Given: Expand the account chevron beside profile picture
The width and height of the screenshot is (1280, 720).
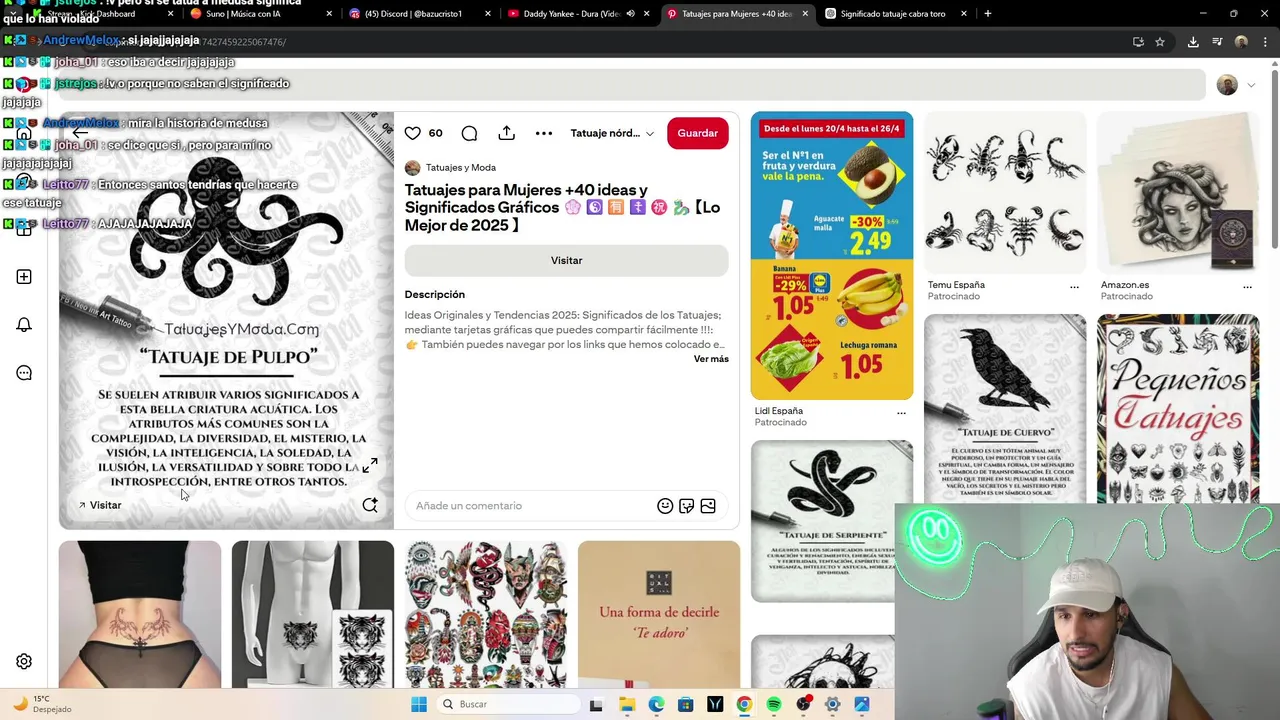Looking at the screenshot, I should click(1251, 85).
